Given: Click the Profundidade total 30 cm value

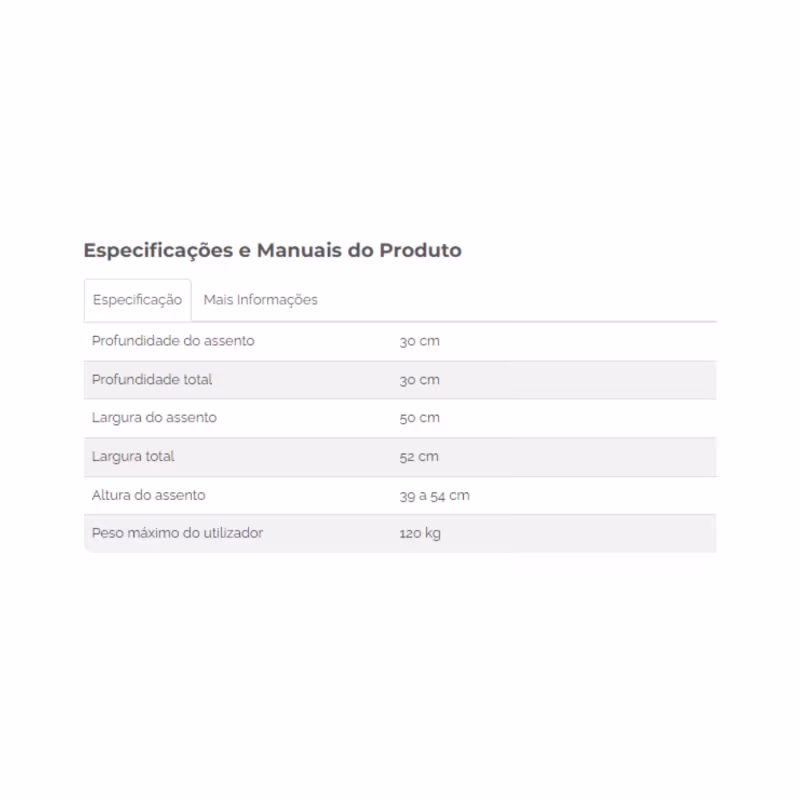Looking at the screenshot, I should pyautogui.click(x=419, y=380).
